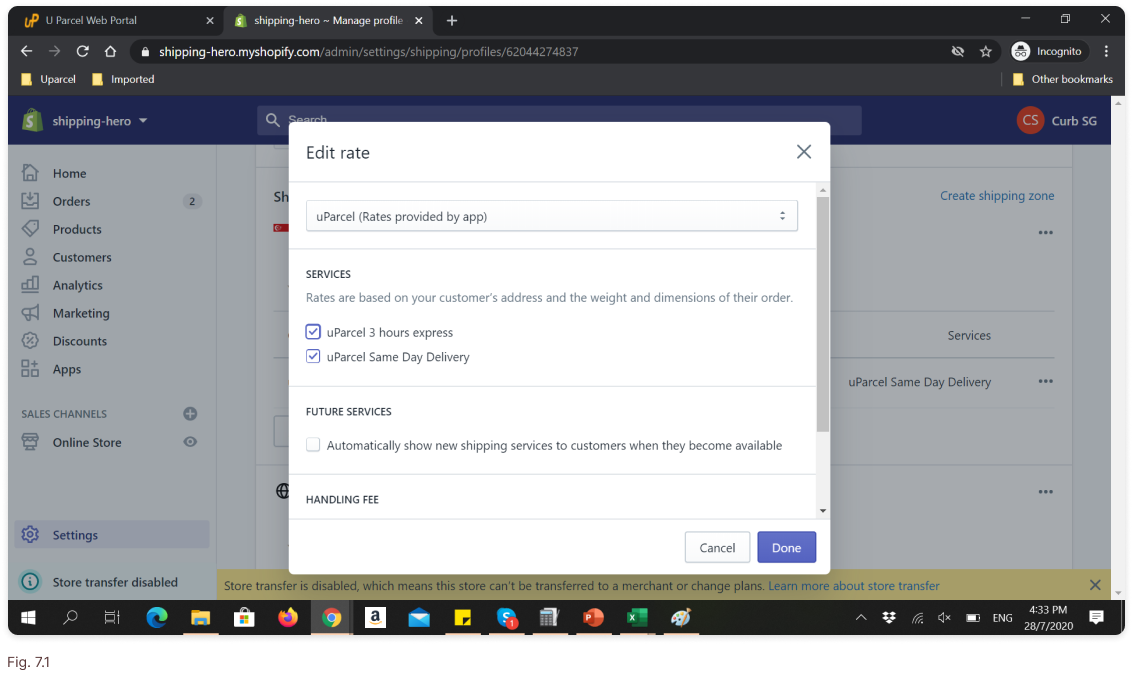This screenshot has width=1133, height=673.
Task: Uncheck uParcel Same Day Delivery service
Action: pos(313,356)
